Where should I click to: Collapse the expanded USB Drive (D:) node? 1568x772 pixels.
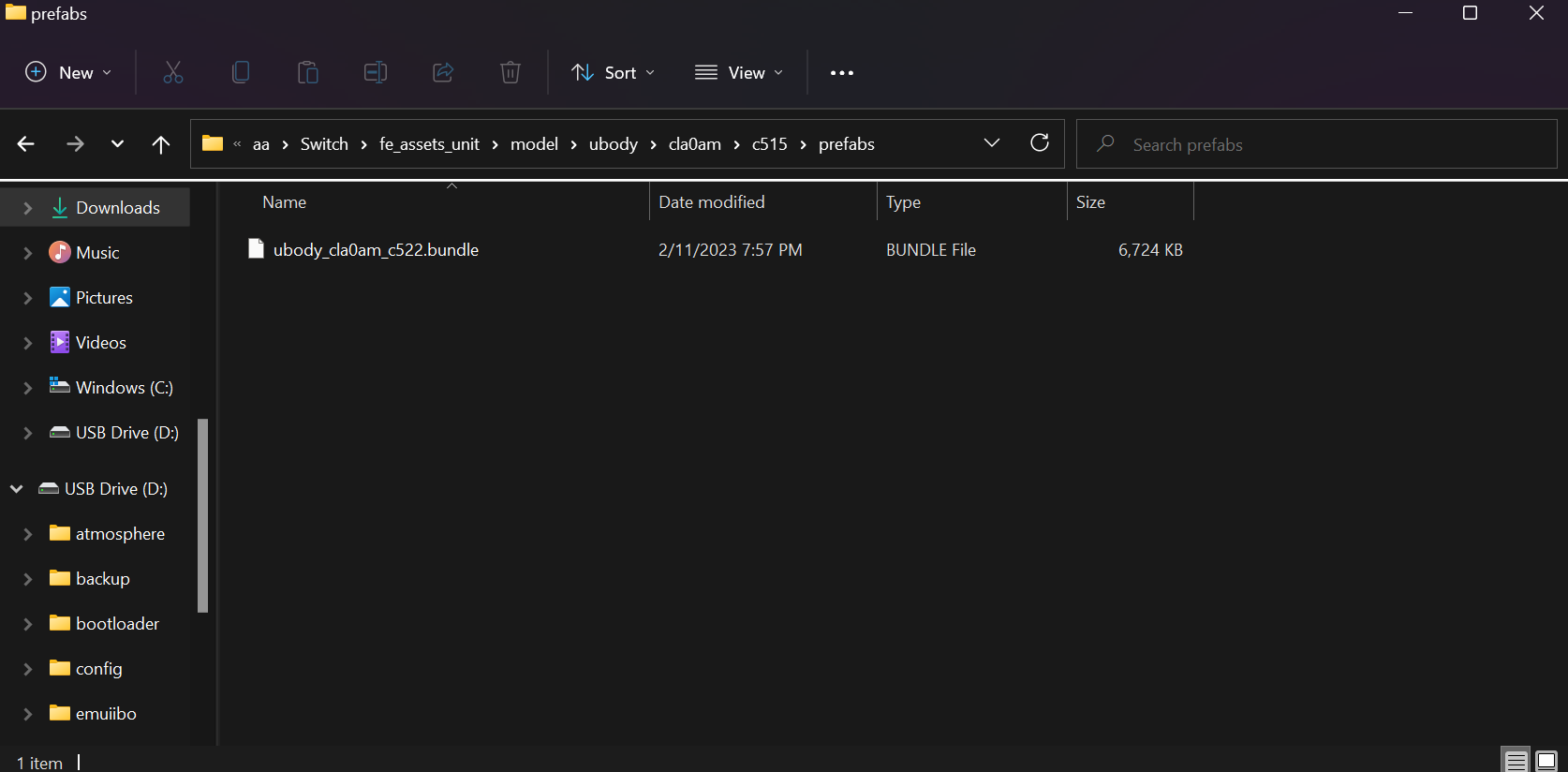pyautogui.click(x=17, y=489)
